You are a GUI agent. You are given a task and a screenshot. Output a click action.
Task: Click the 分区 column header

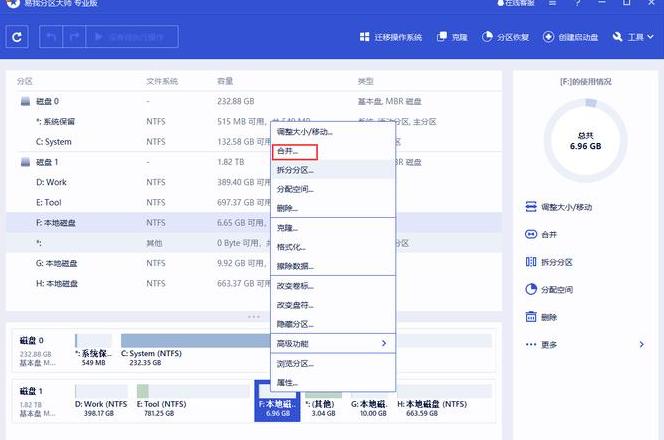[x=25, y=81]
